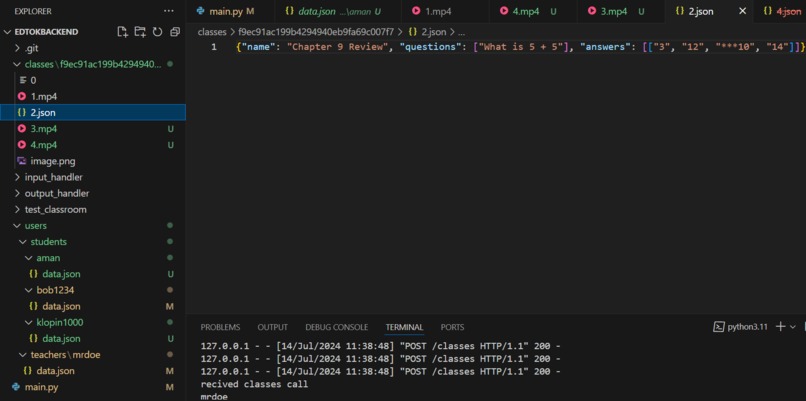The image size is (806, 401).
Task: Select 2.json in the file tree
Action: (93, 113)
